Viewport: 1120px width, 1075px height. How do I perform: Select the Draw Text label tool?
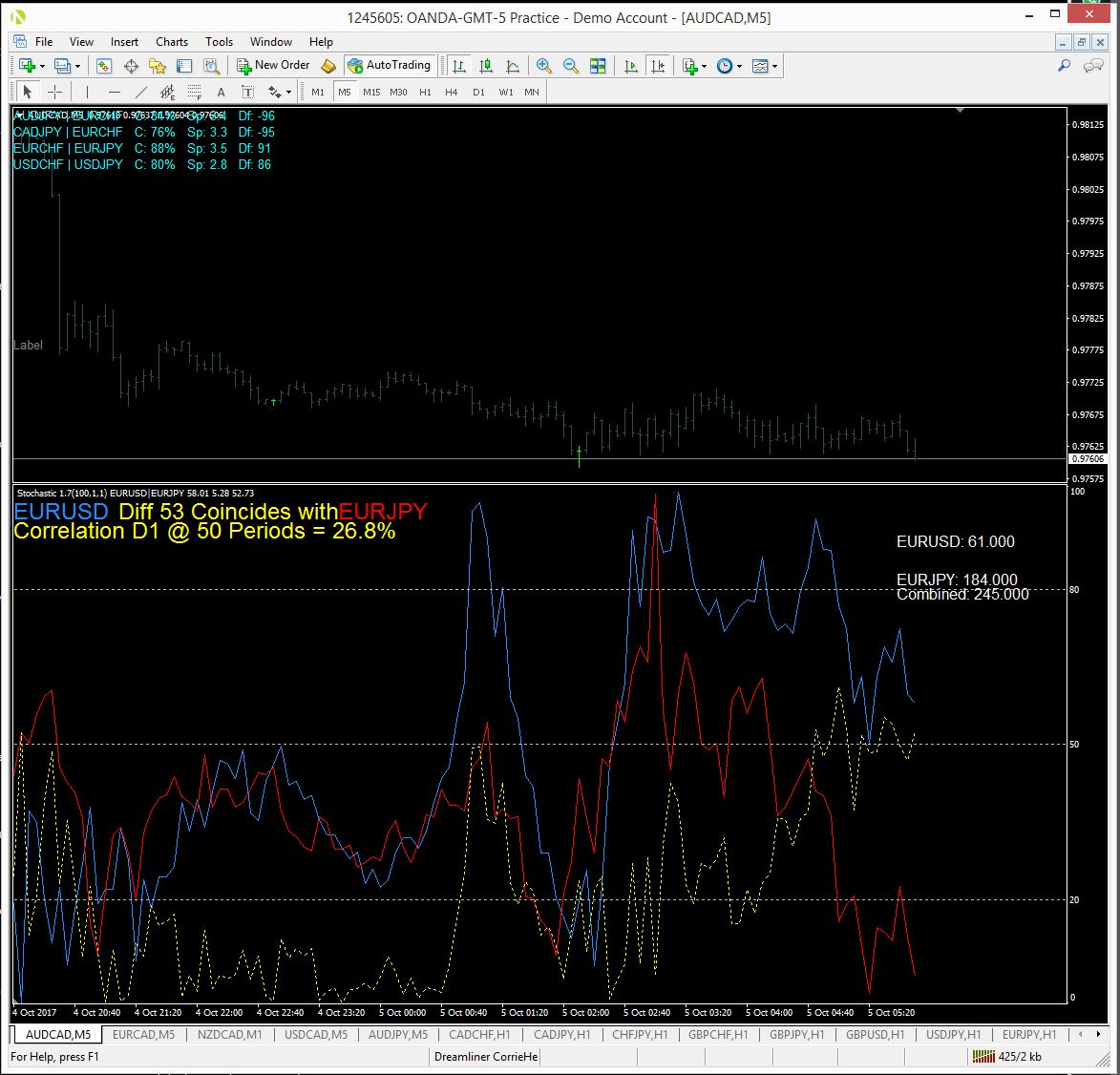tap(221, 93)
